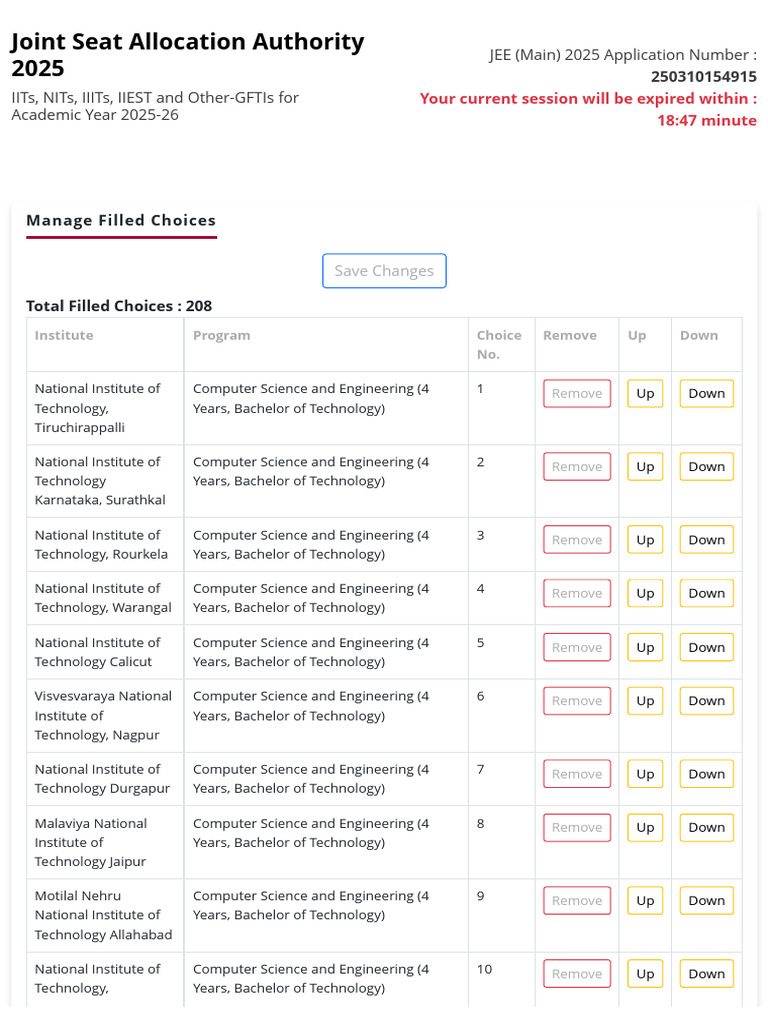Move NIT Warangal choice up
The image size is (768, 1024).
coord(645,593)
